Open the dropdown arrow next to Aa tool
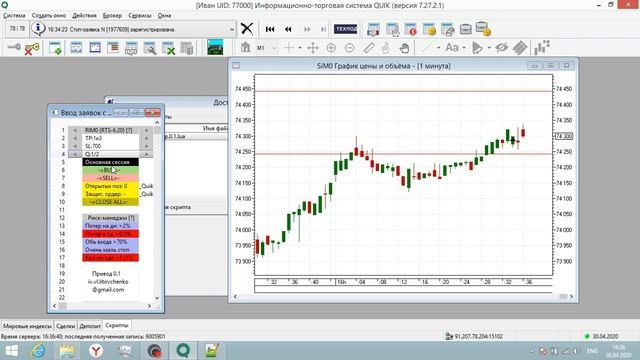 click(x=464, y=48)
